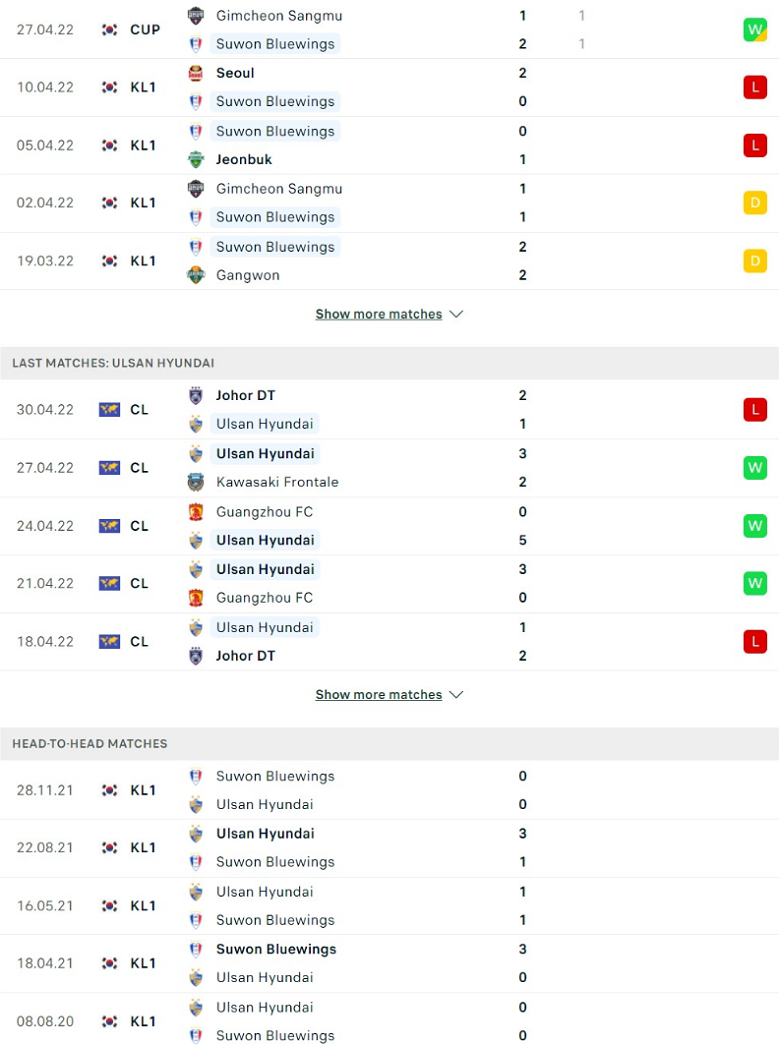Click the South Korea flag on 10.04.22 row
Viewport: 780px width, 1045px height.
[109, 87]
